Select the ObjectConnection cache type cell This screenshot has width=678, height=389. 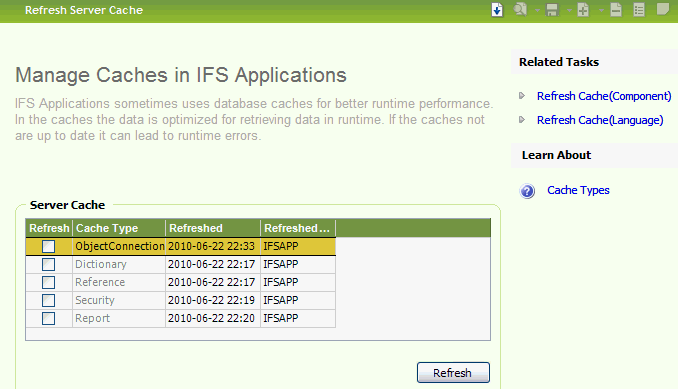pyautogui.click(x=119, y=246)
